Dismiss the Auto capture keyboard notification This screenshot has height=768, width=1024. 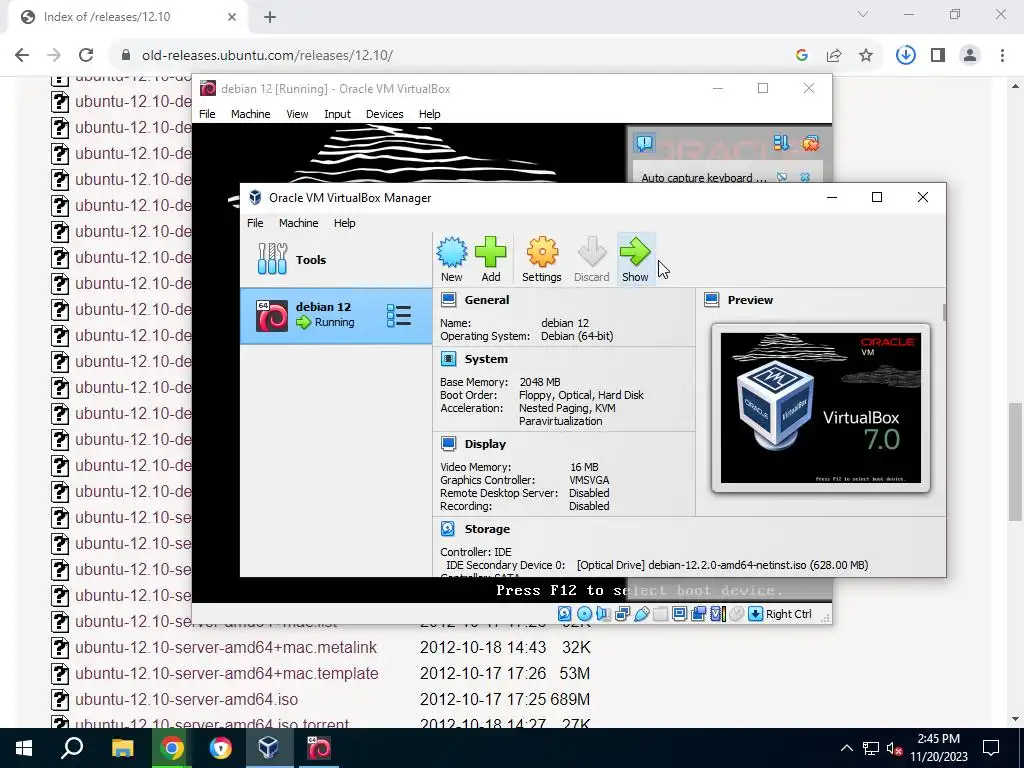click(805, 177)
